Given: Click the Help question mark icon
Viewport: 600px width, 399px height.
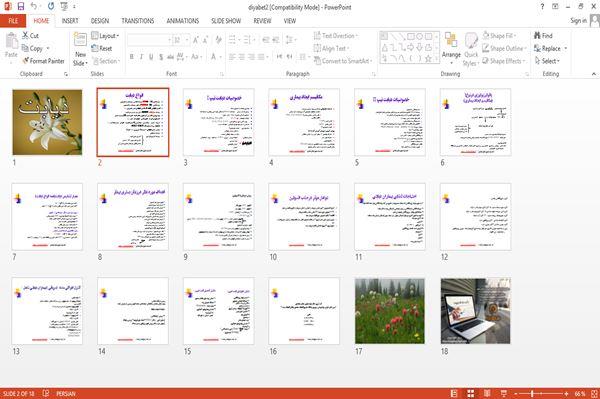Looking at the screenshot, I should pos(542,7).
